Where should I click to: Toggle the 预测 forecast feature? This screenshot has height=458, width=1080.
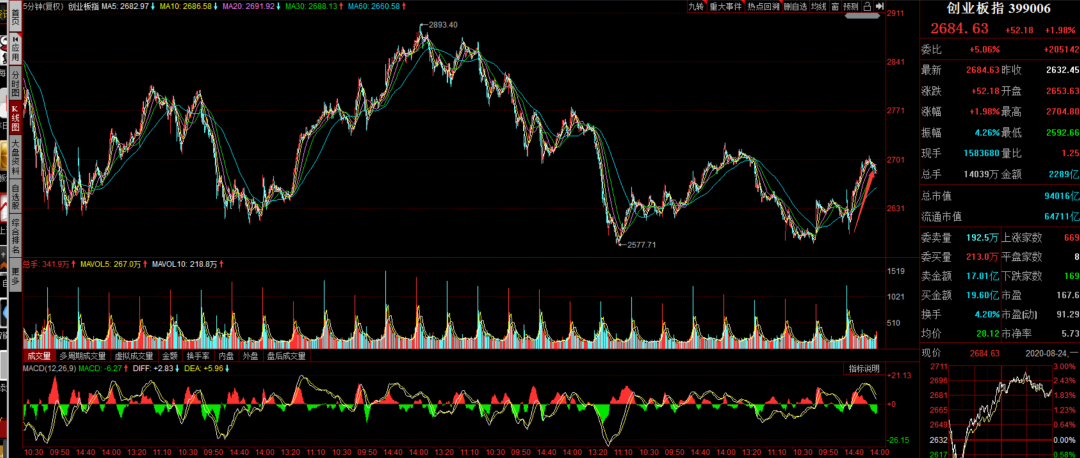(850, 6)
